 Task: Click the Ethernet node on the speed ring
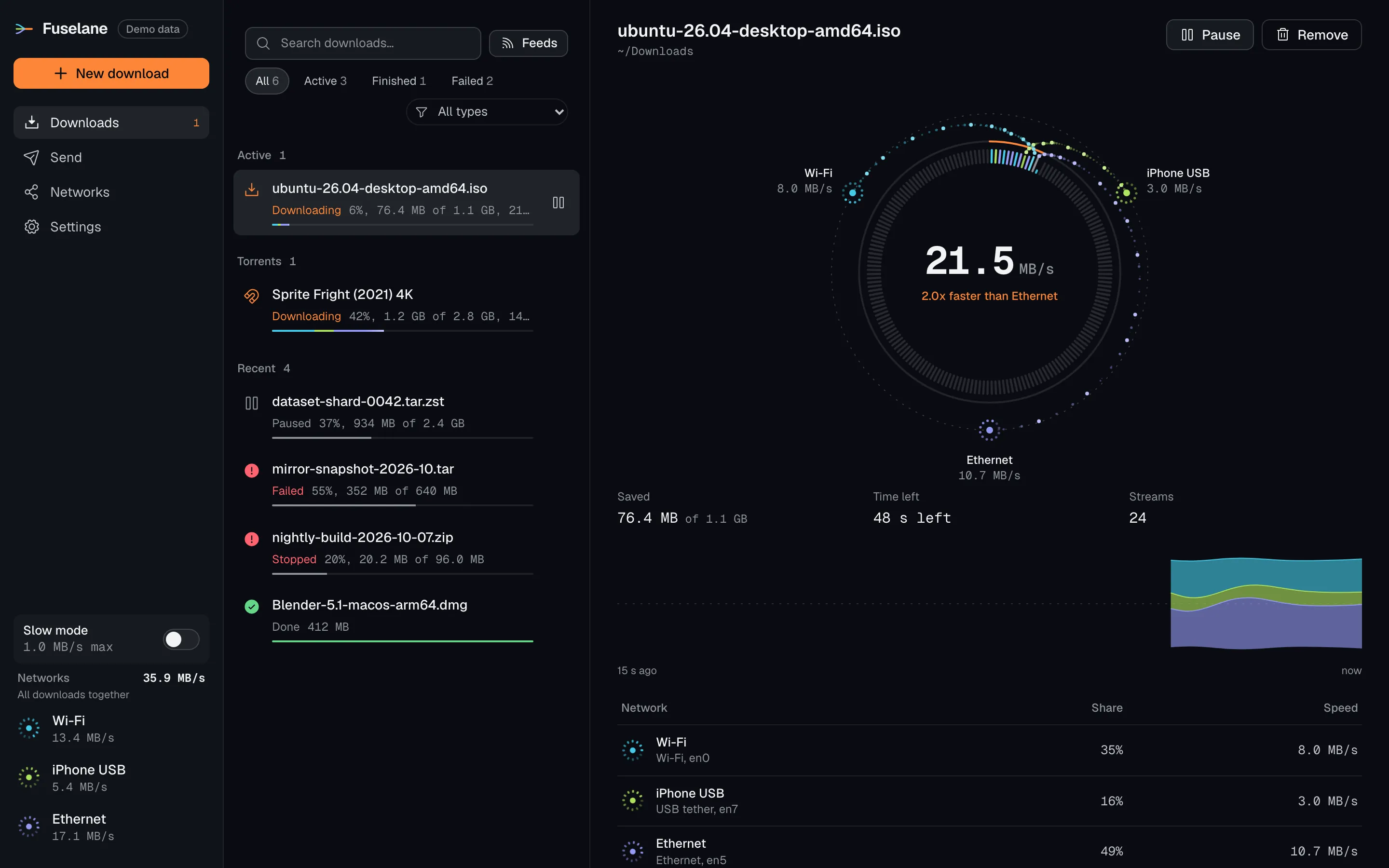(x=989, y=430)
